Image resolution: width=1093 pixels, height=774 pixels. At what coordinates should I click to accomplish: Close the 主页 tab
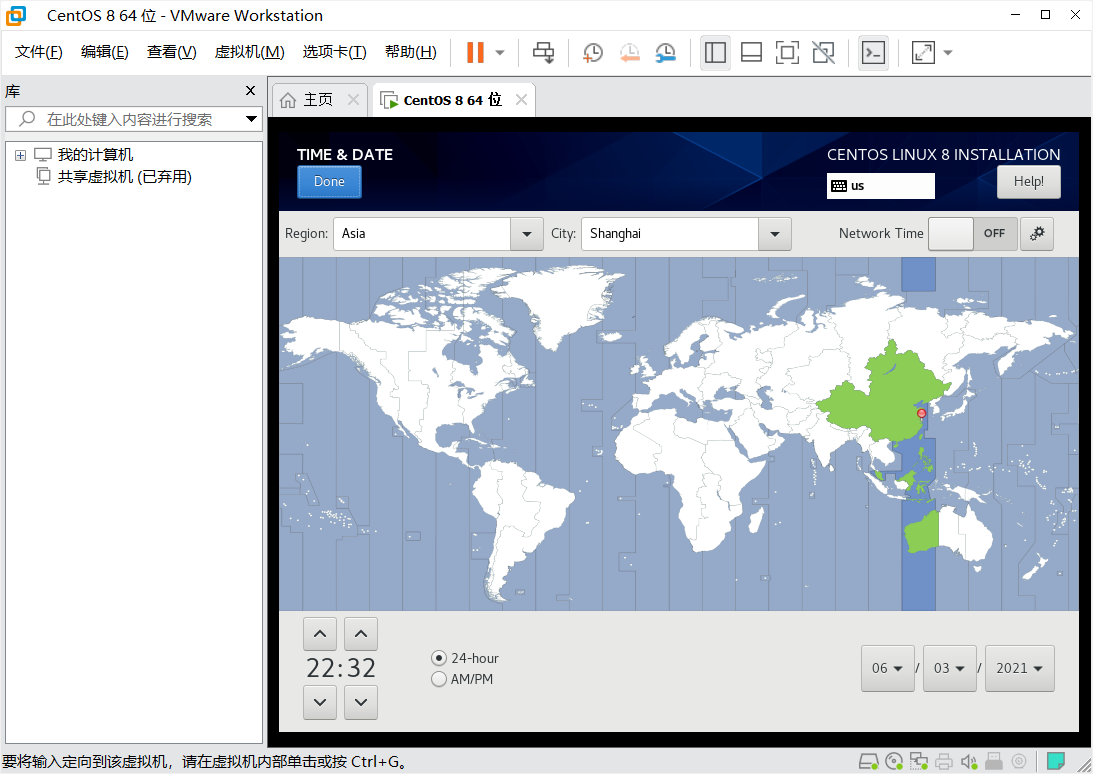(353, 100)
